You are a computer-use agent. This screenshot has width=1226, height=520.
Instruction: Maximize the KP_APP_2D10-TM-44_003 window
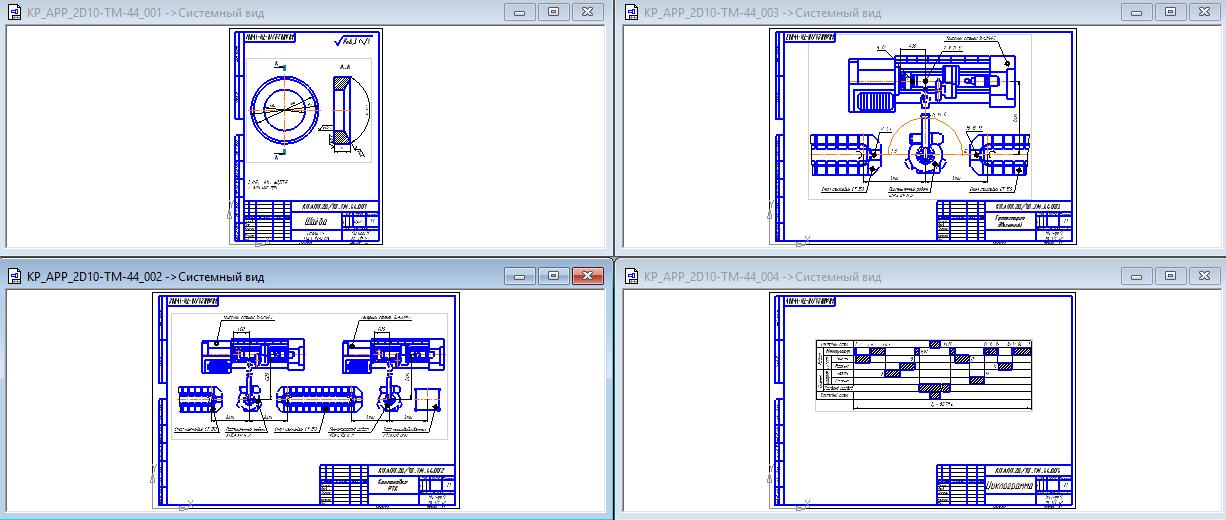point(1171,12)
